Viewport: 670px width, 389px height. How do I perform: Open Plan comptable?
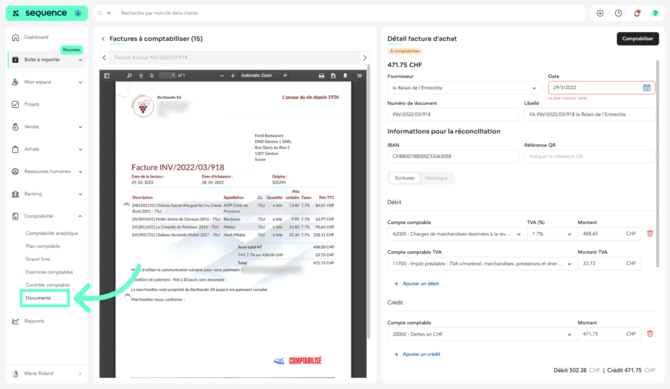(x=43, y=246)
